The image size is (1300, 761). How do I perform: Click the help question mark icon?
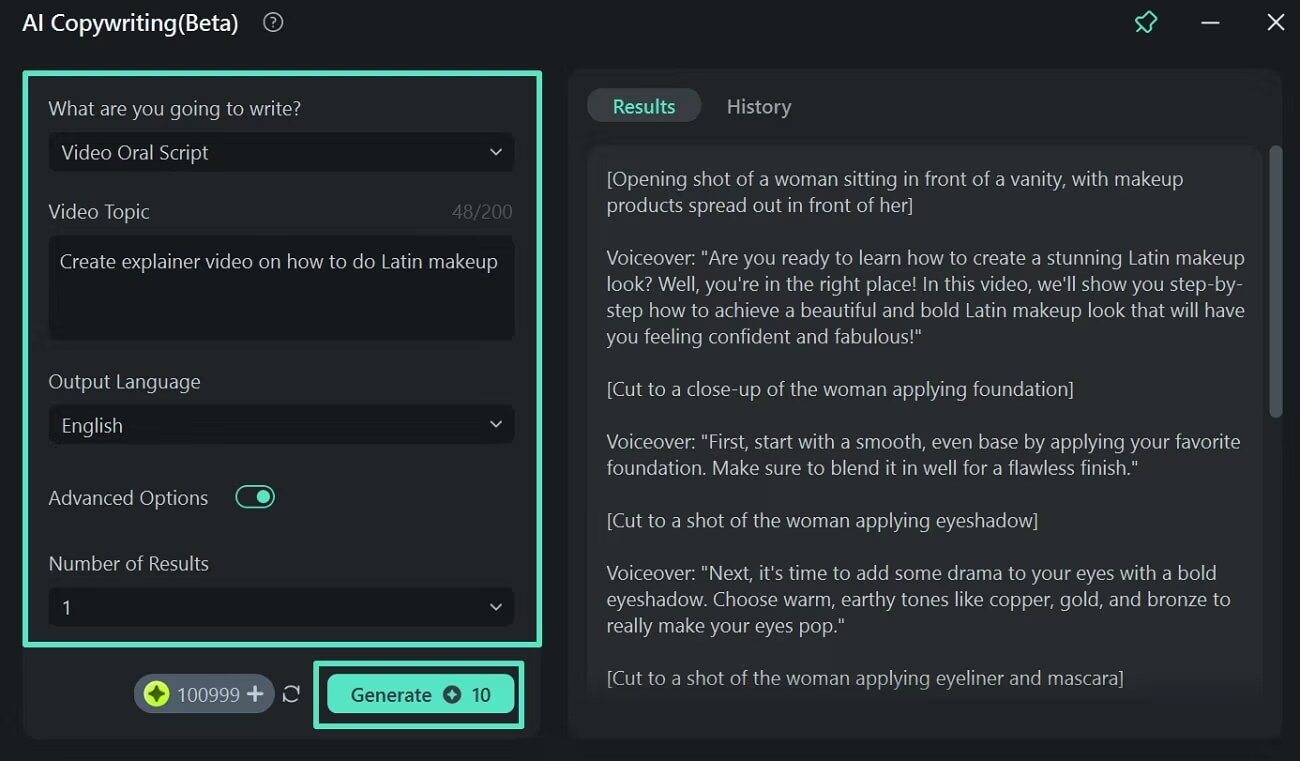point(273,22)
